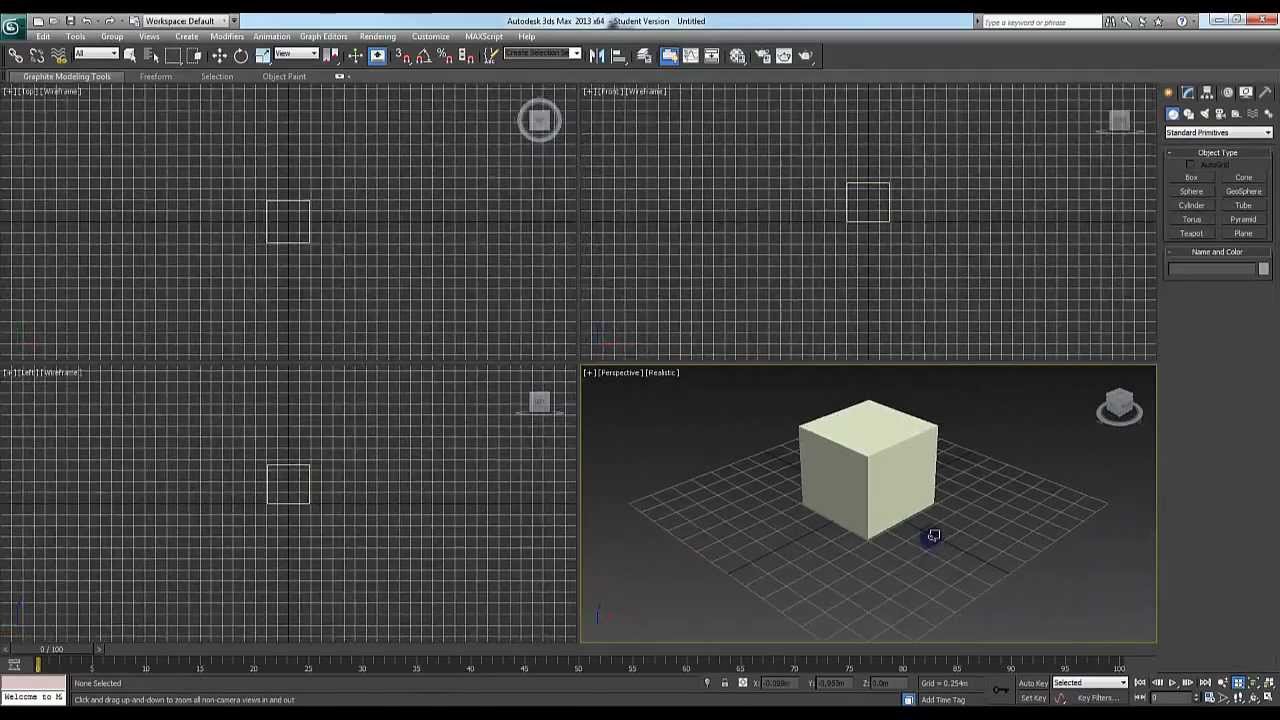Open the Modify command panel tab
This screenshot has height=720, width=1280.
[x=1188, y=92]
